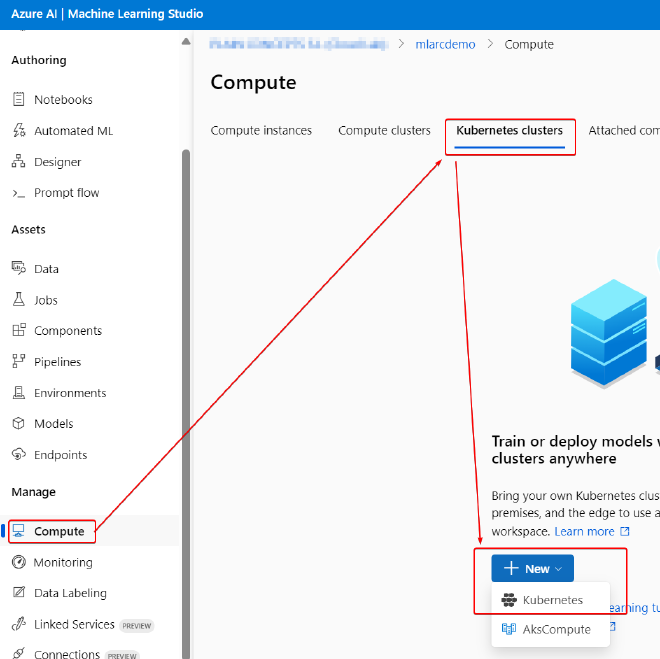
Task: Open the Models page
Action: coord(53,424)
